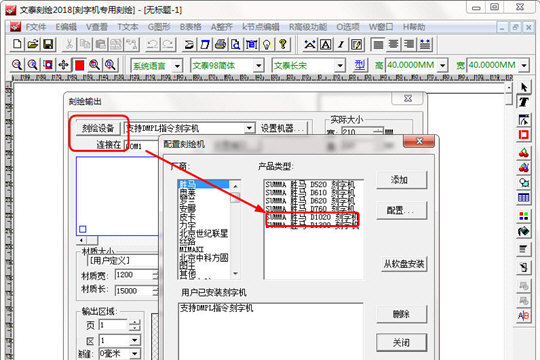The image size is (540, 360).
Task: Click the printer icon in the toolbar
Action: 220,44
